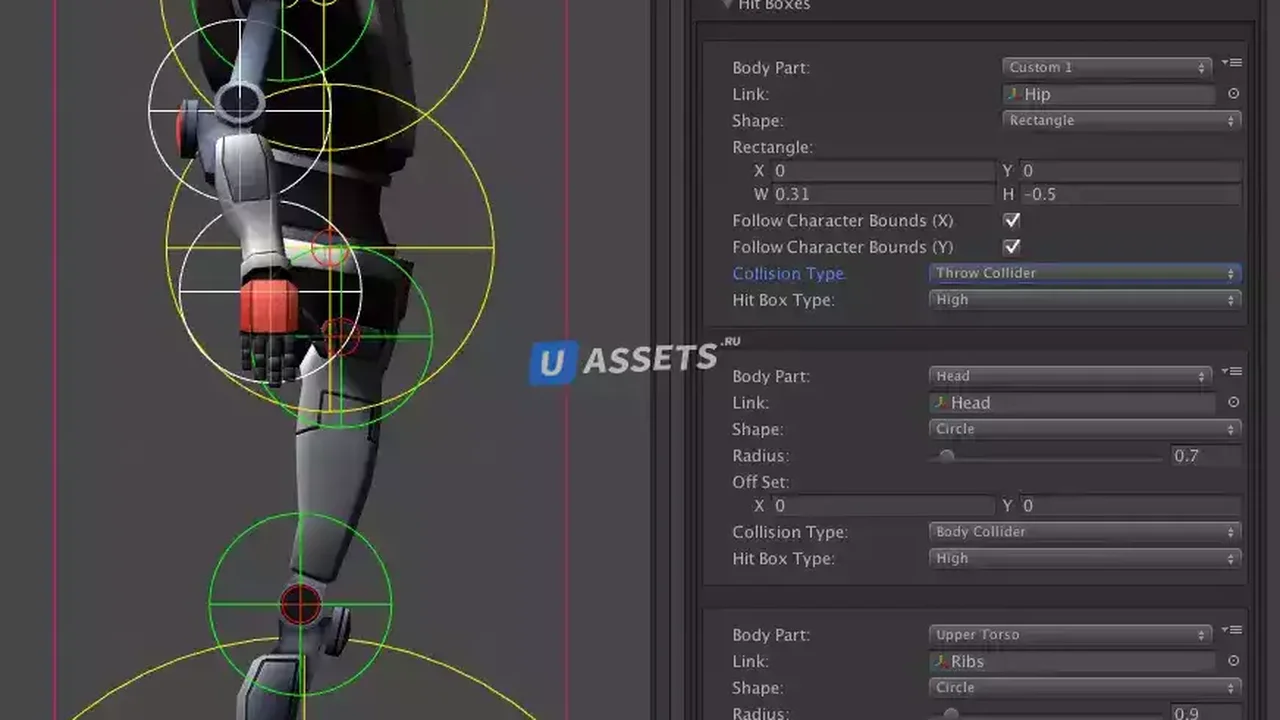
Task: Click the Off Set label
Action: pos(760,482)
